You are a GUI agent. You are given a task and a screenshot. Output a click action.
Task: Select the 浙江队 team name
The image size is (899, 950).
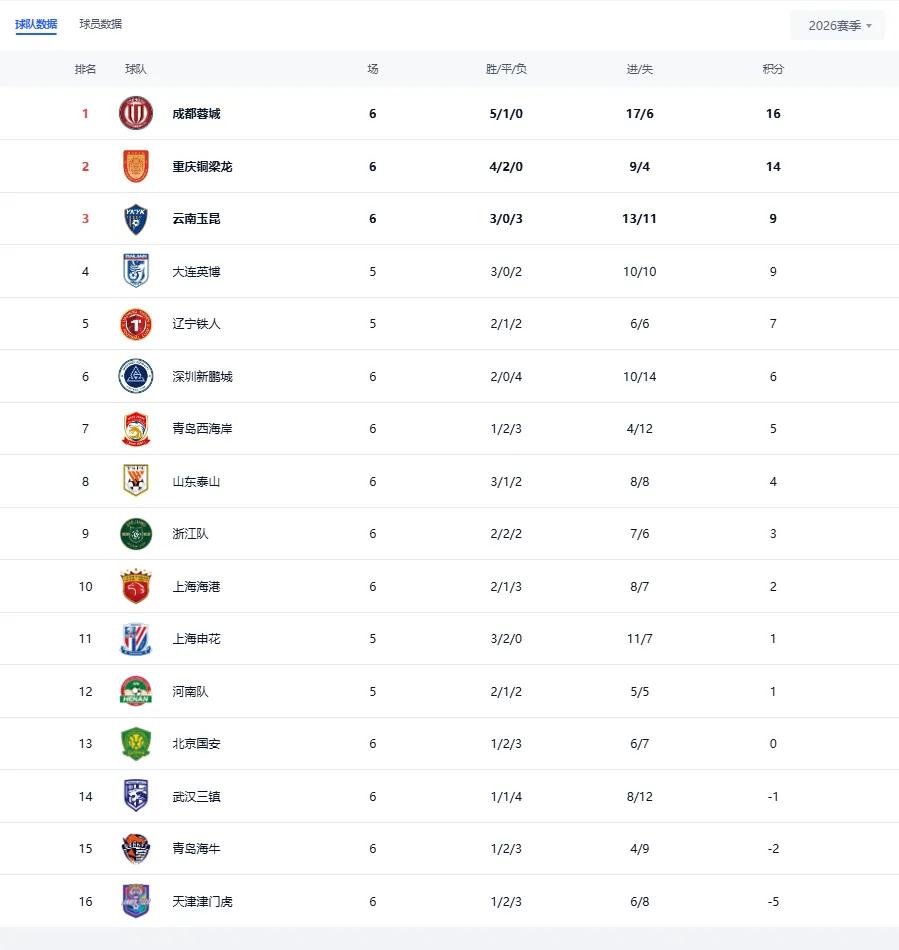click(190, 534)
